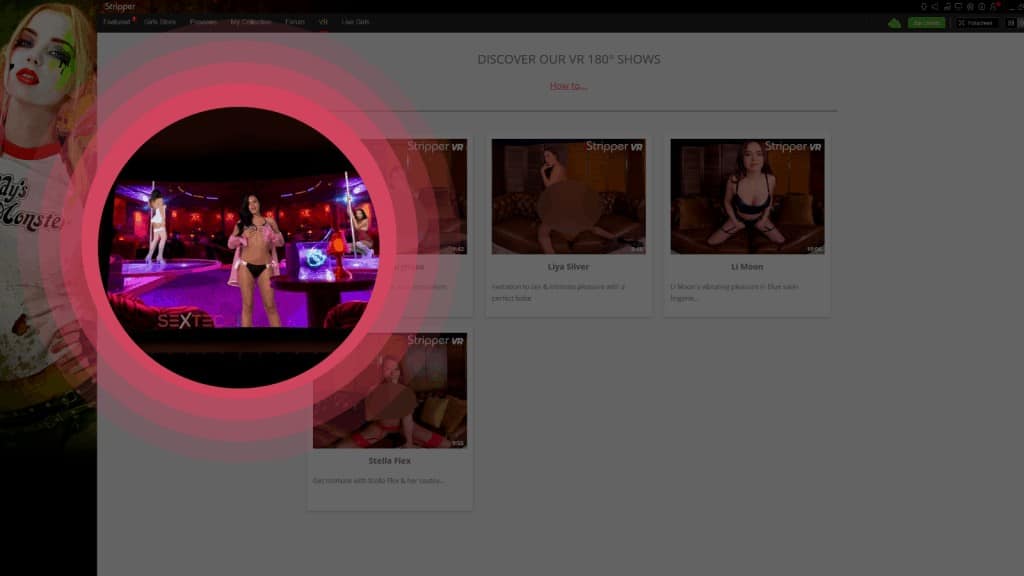Open the circular info icon near top-right
The height and width of the screenshot is (576, 1024).
point(981,7)
